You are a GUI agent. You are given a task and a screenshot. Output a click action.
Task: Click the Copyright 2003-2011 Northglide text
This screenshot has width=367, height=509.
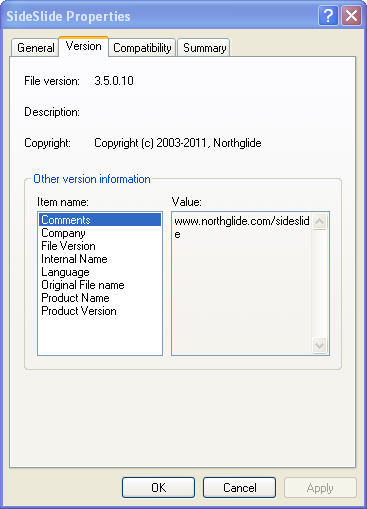178,143
